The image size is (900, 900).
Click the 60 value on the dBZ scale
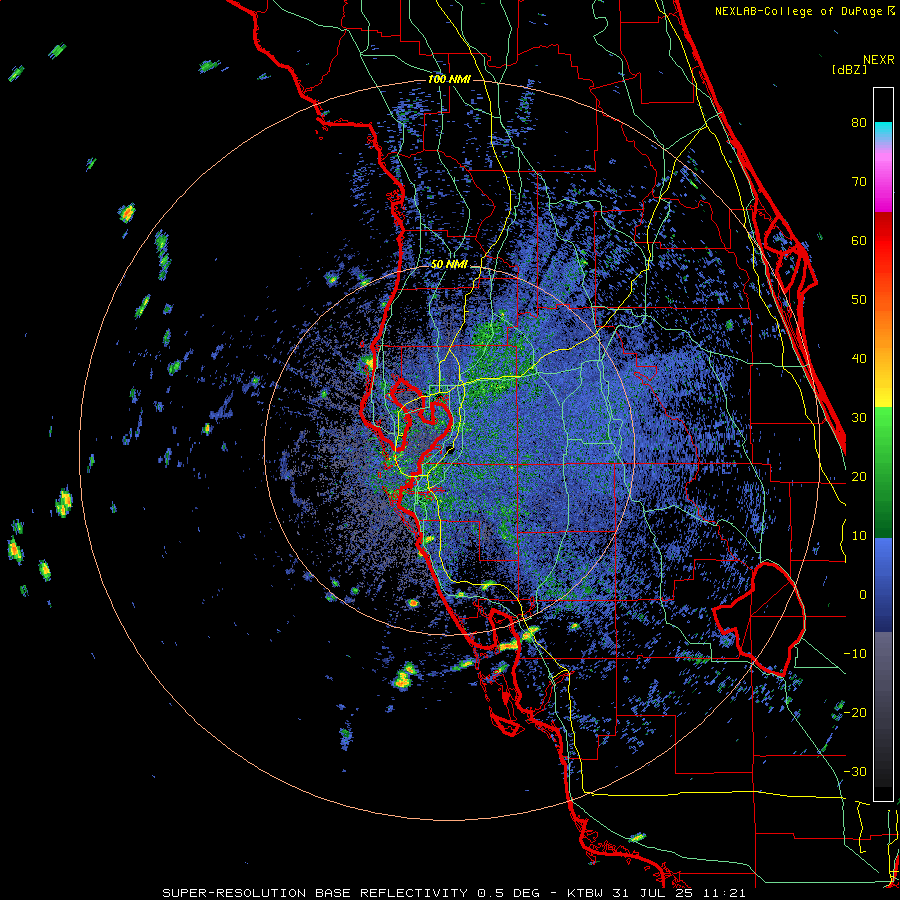tap(859, 240)
